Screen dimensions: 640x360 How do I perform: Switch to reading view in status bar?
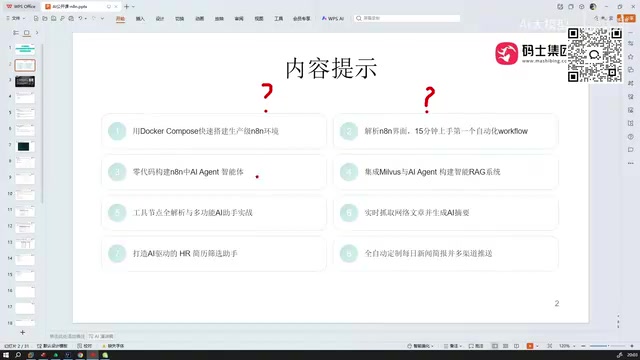[x=516, y=346]
